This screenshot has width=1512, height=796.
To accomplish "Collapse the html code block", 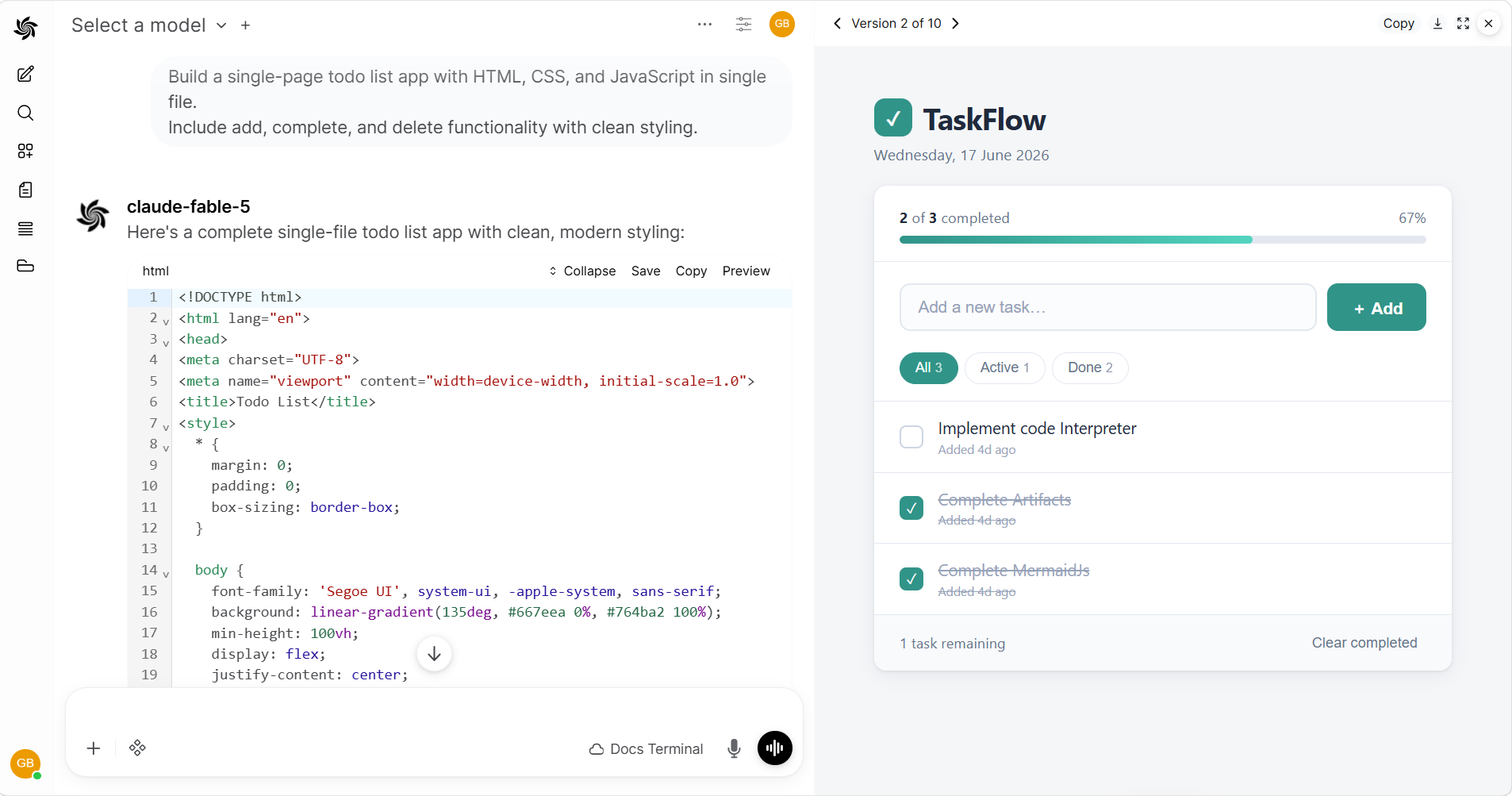I will 582,271.
